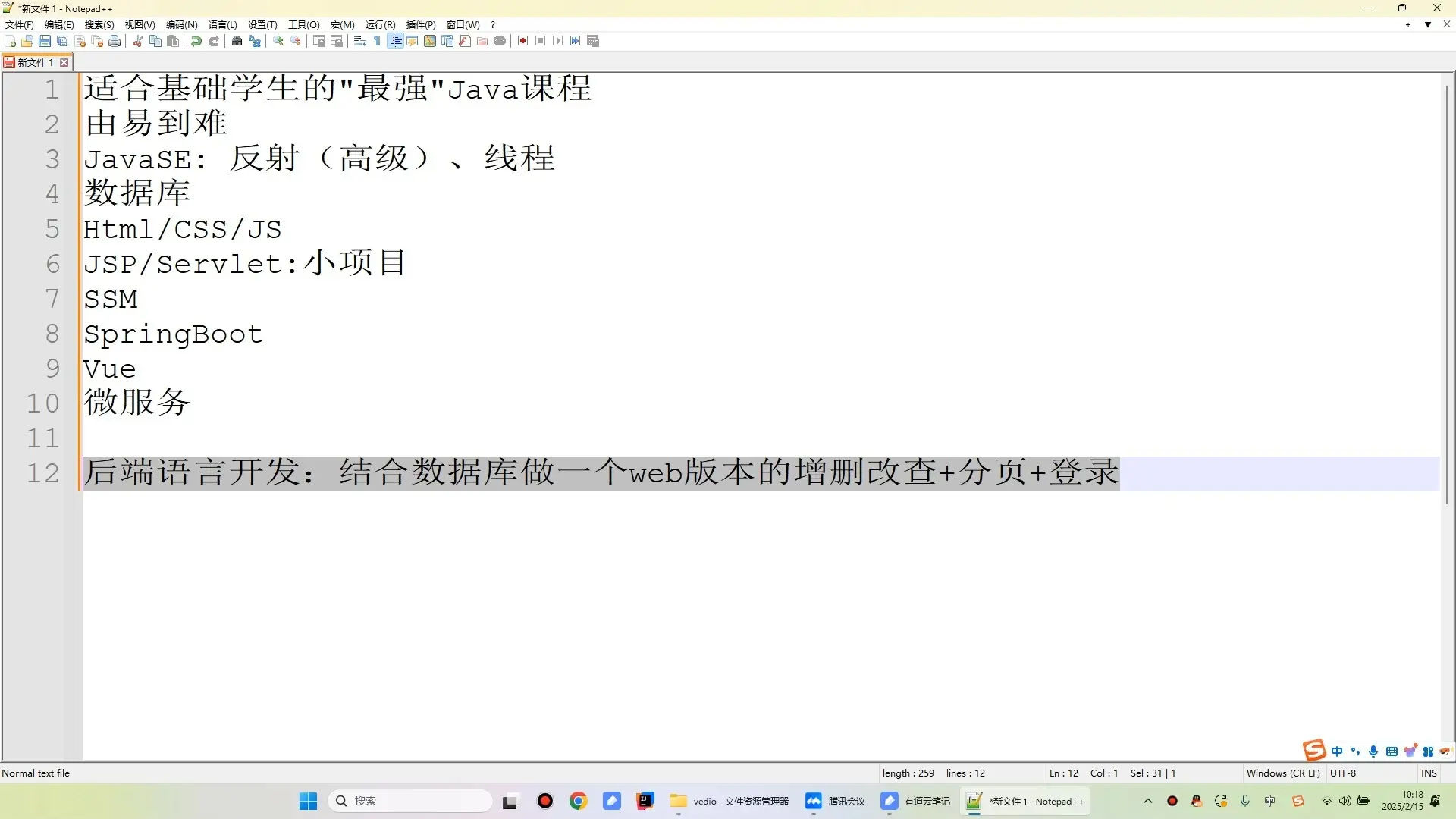Save the current document
1456x819 pixels.
tap(44, 41)
